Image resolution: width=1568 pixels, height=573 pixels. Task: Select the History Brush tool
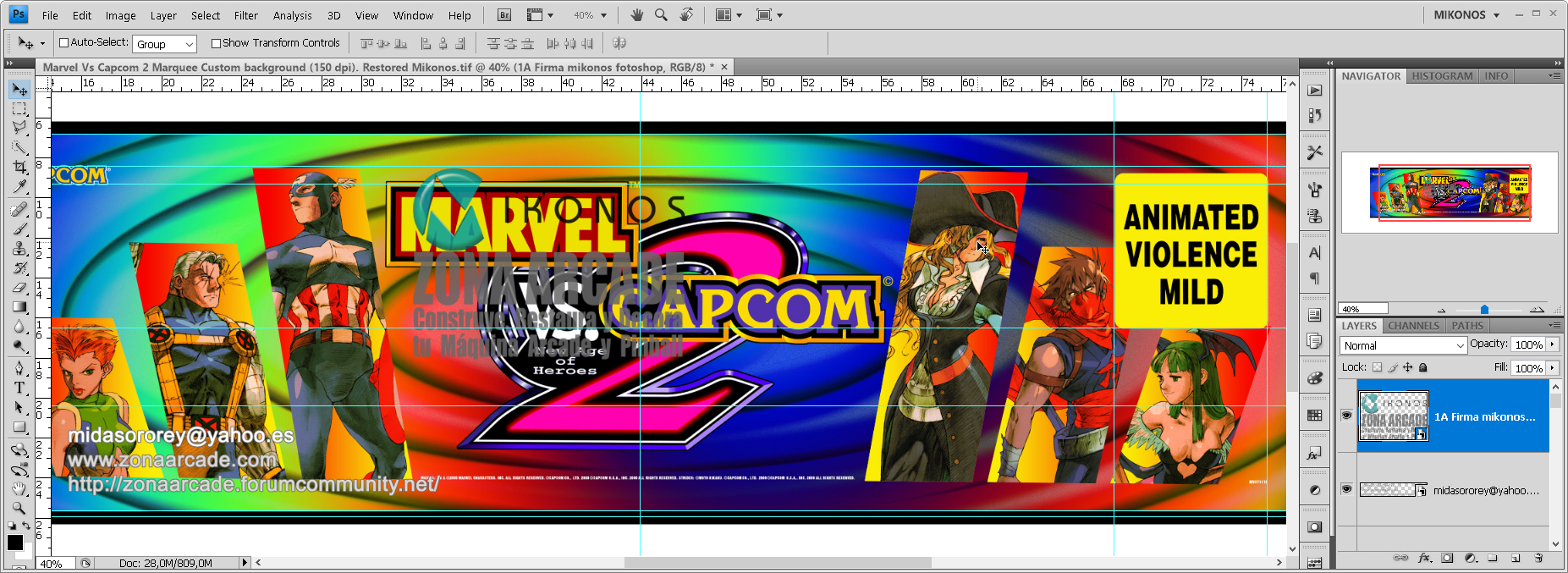coord(19,267)
